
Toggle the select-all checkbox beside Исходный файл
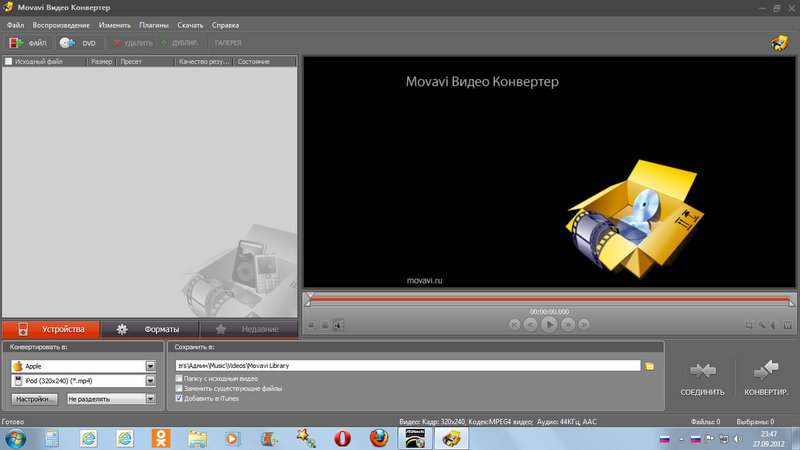9,61
